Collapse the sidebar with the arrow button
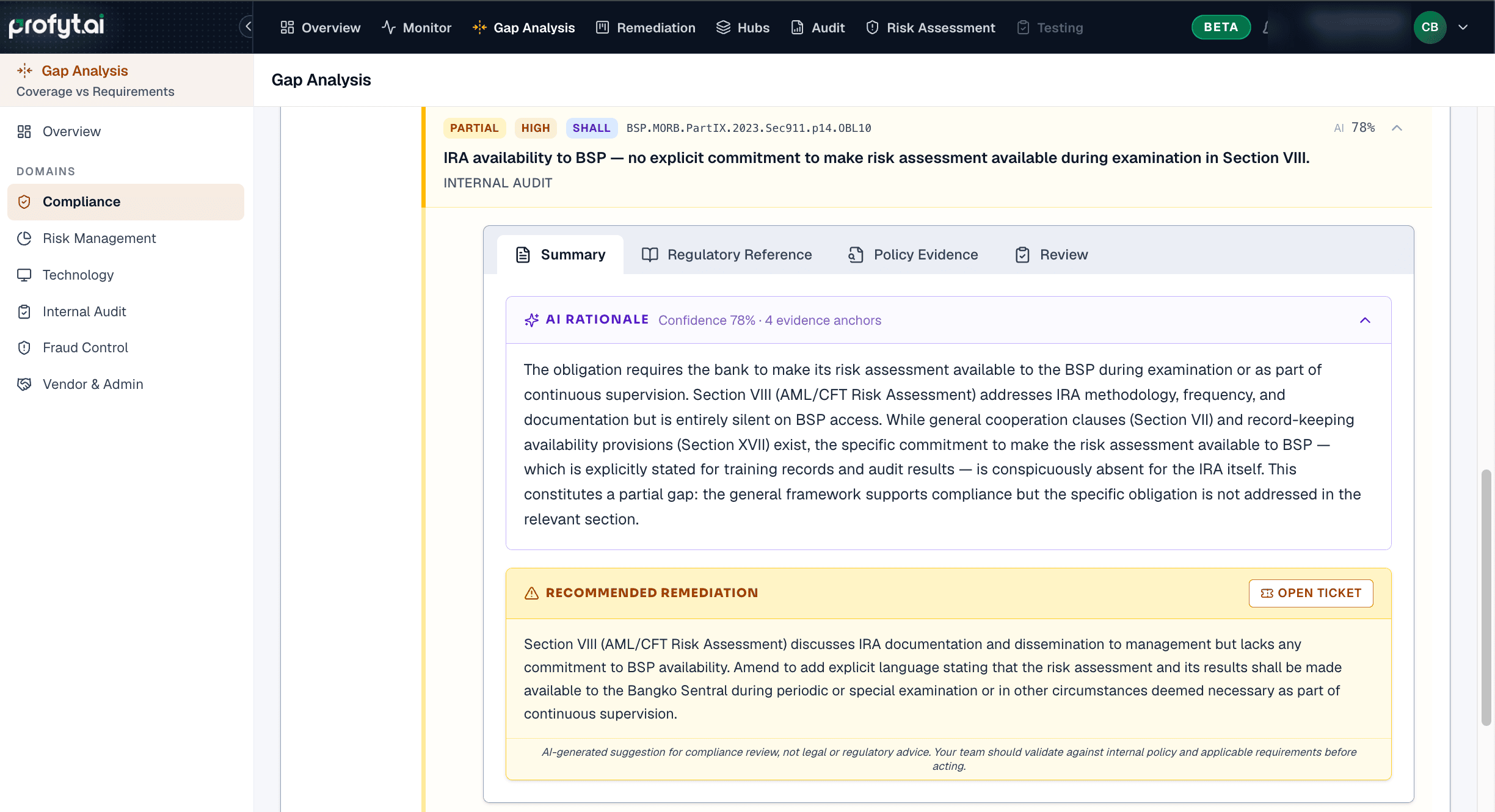This screenshot has width=1495, height=812. click(x=247, y=27)
